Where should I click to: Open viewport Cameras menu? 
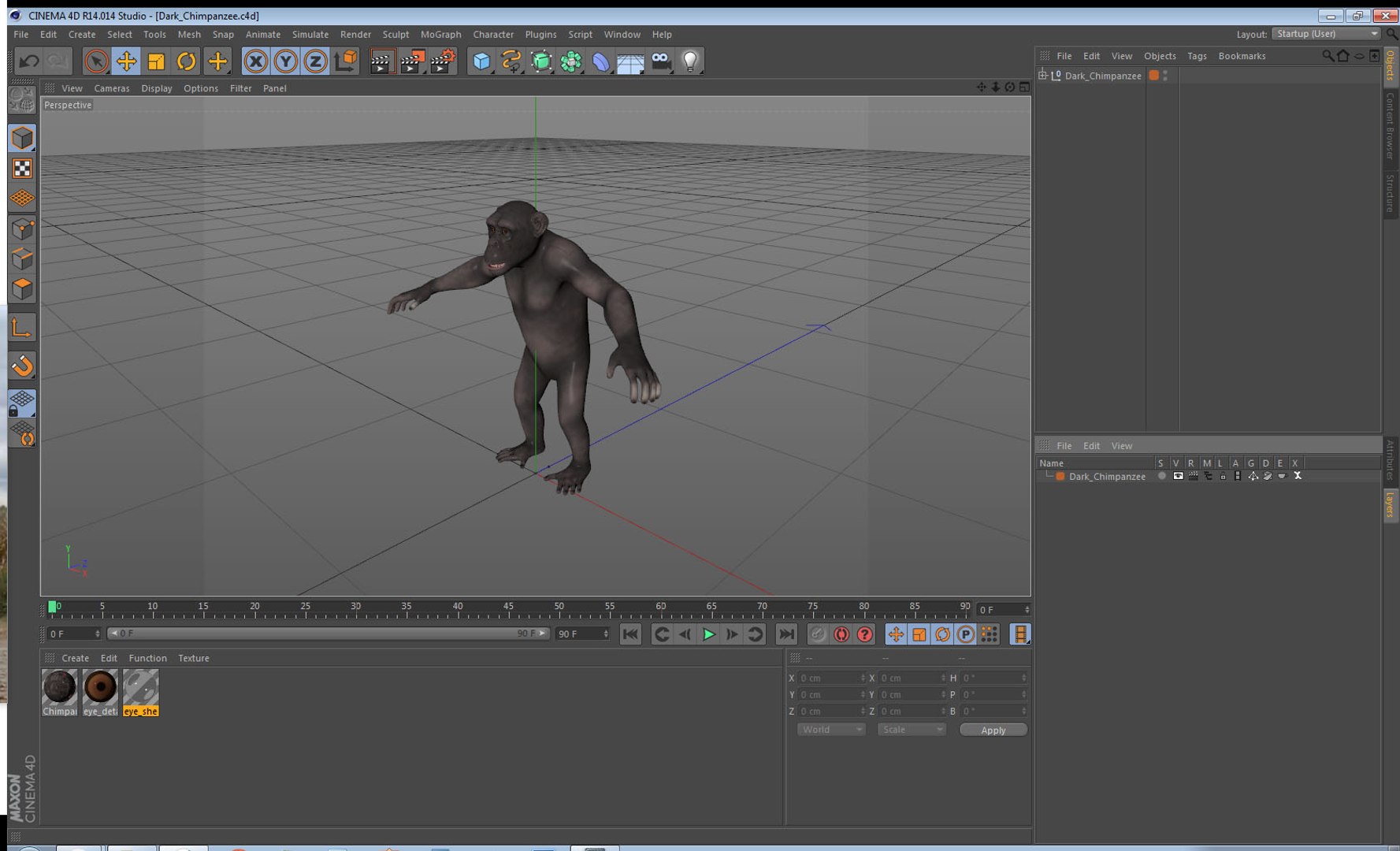pyautogui.click(x=112, y=88)
